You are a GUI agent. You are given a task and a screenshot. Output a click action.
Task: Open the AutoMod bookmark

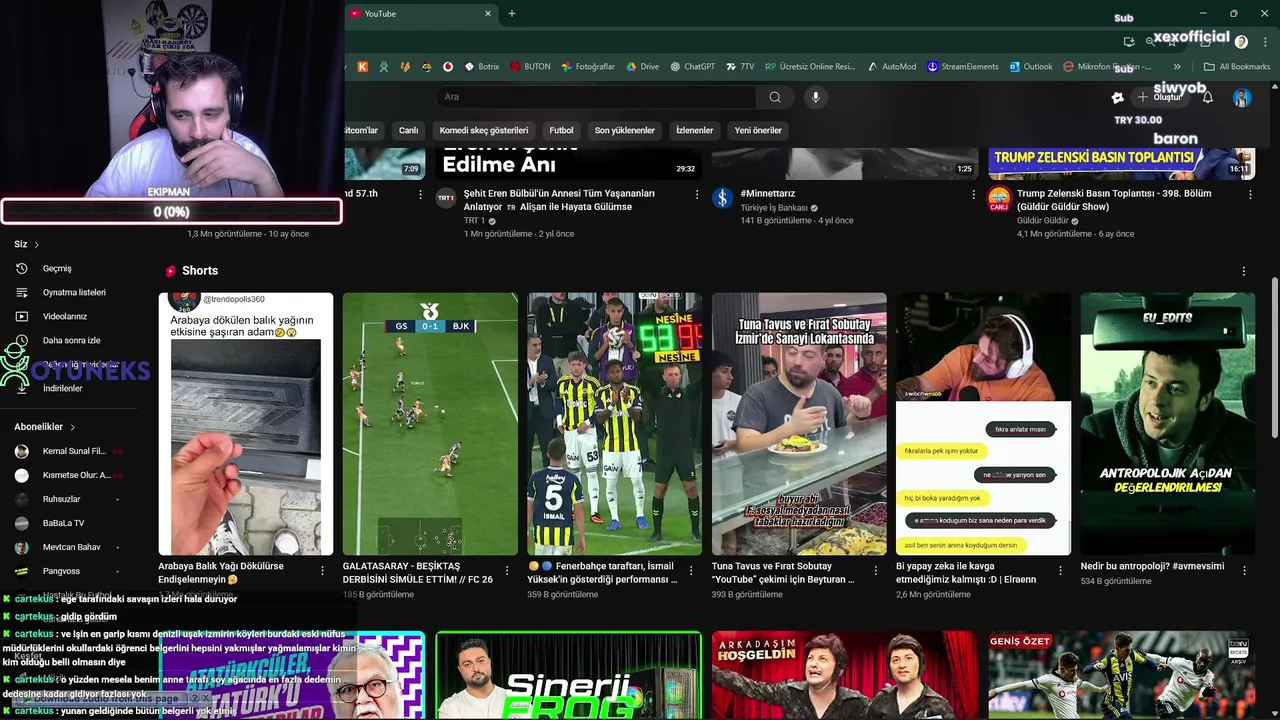891,67
